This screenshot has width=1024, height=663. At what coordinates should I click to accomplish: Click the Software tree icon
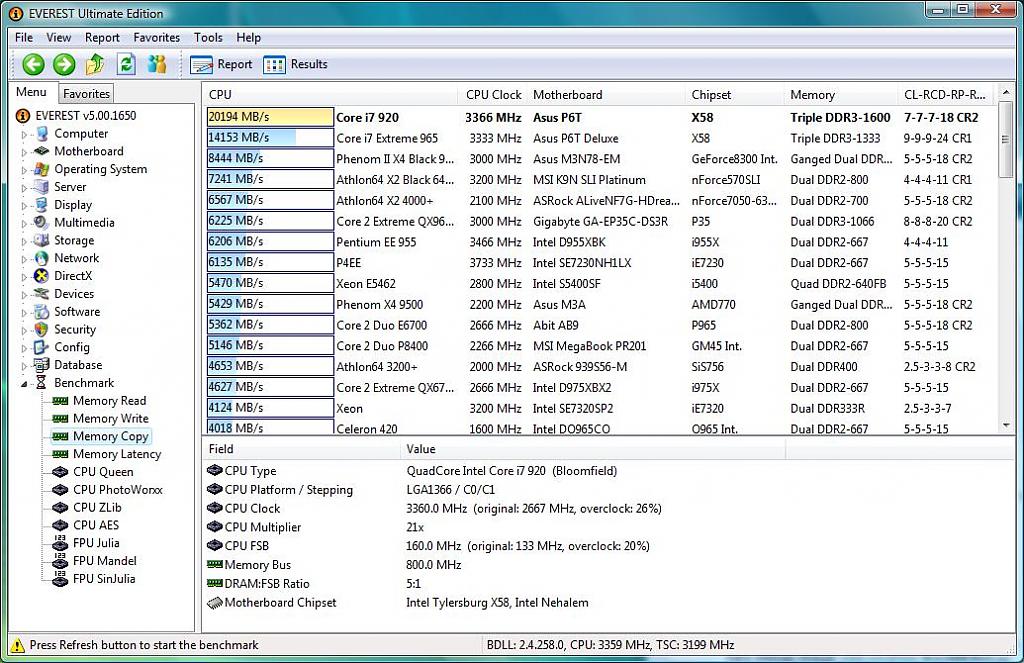pos(42,312)
